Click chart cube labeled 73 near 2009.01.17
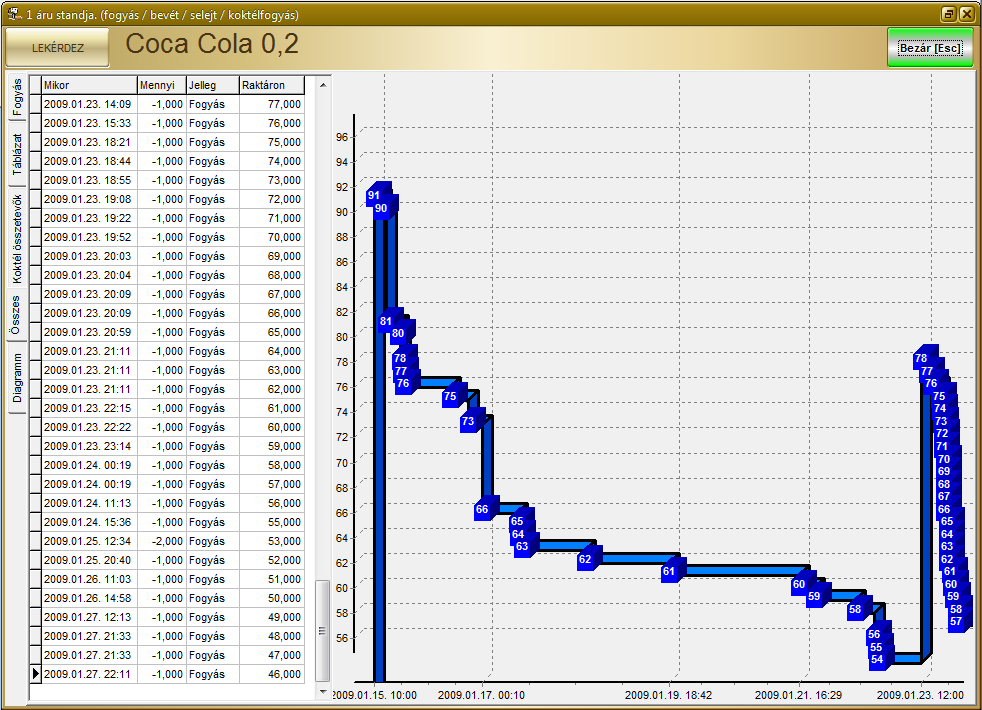 pyautogui.click(x=468, y=422)
